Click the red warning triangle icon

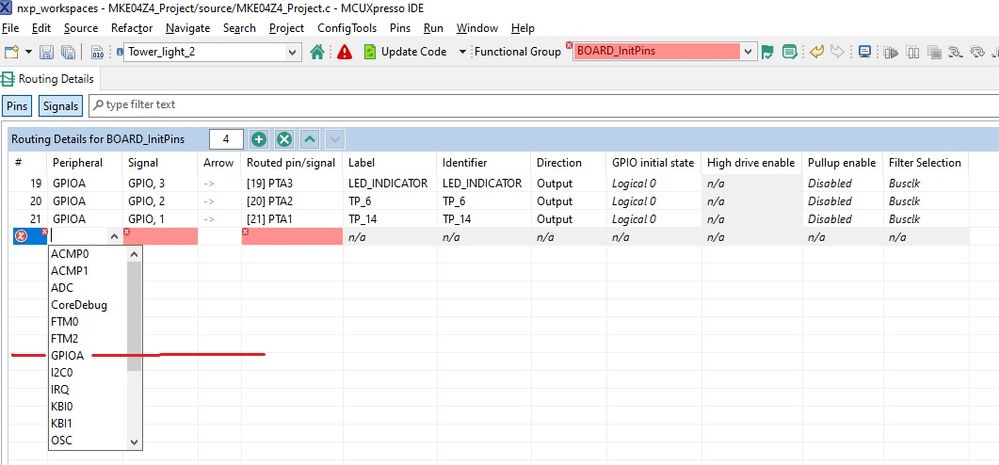[x=345, y=52]
